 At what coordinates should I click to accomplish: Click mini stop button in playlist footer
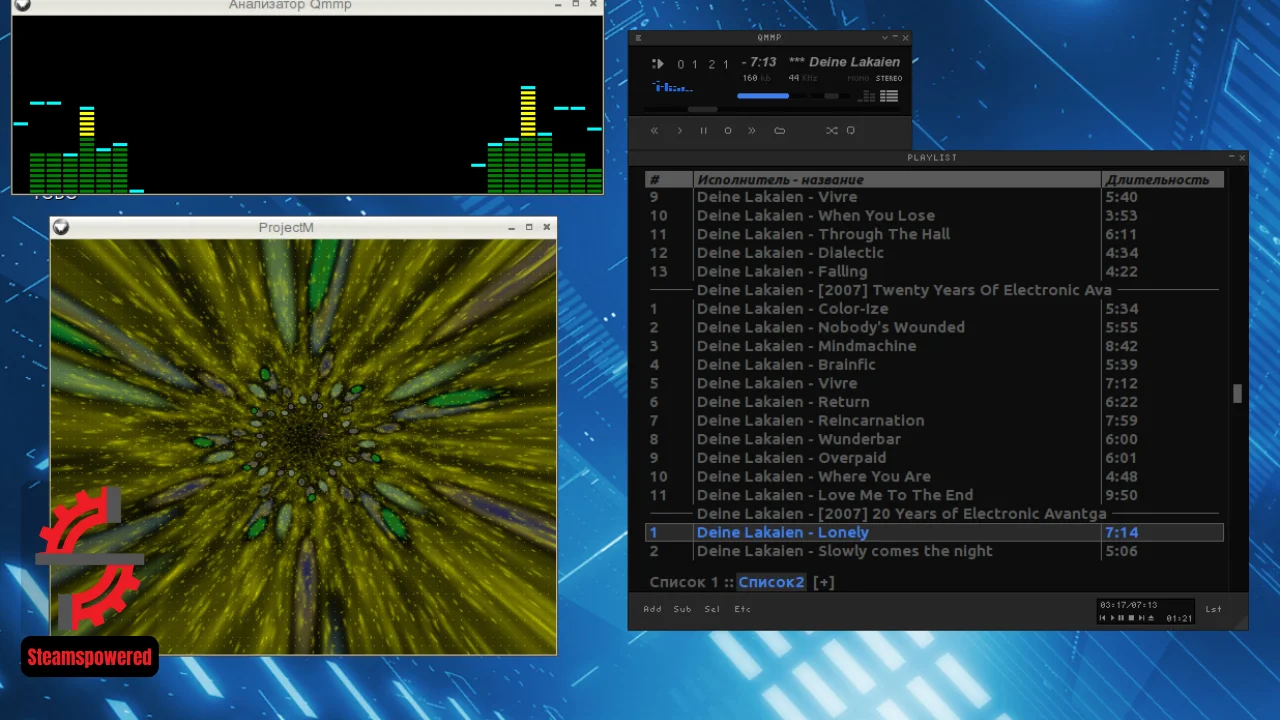[1131, 618]
